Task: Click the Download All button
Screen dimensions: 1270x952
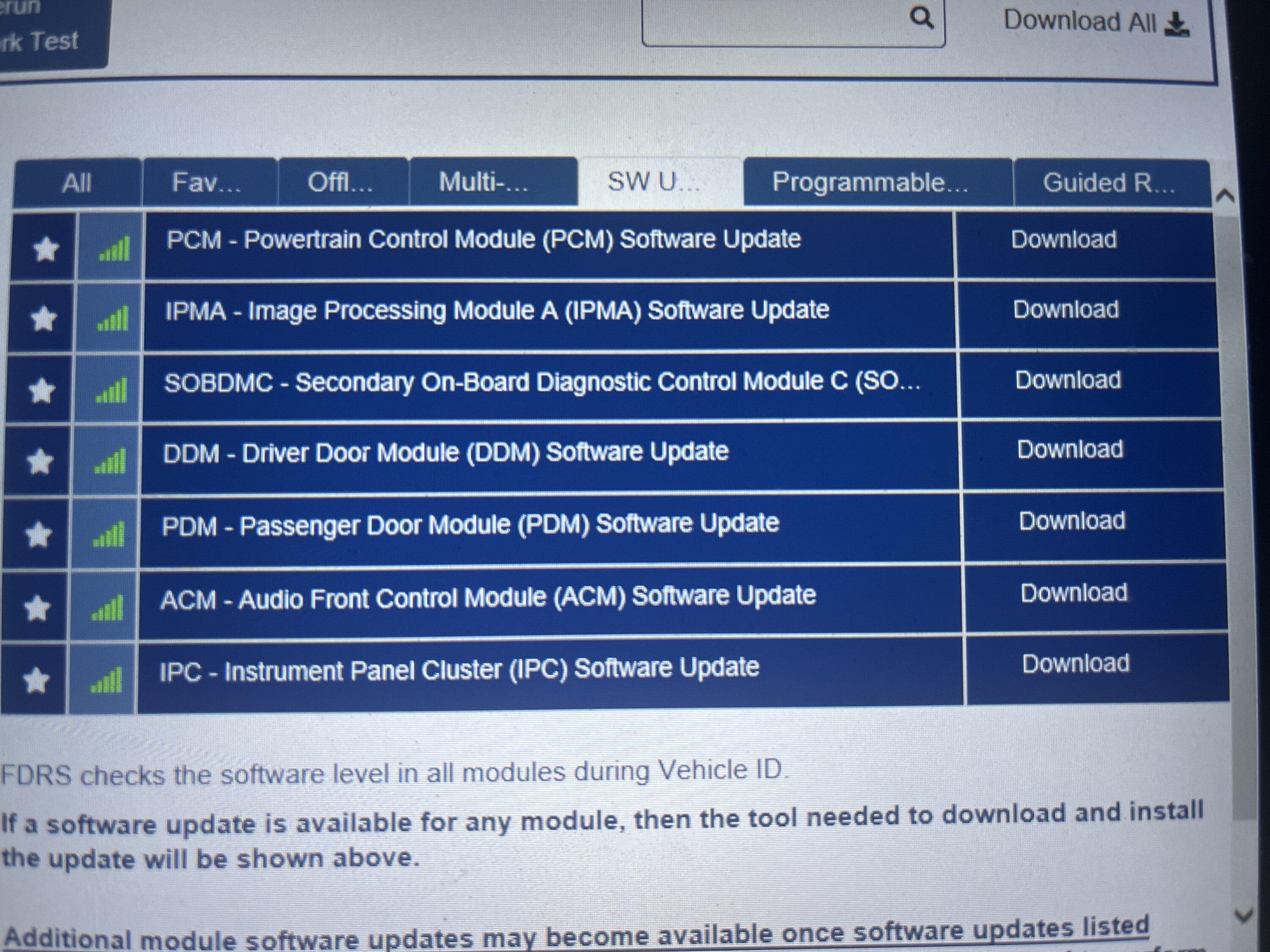Action: [1096, 23]
